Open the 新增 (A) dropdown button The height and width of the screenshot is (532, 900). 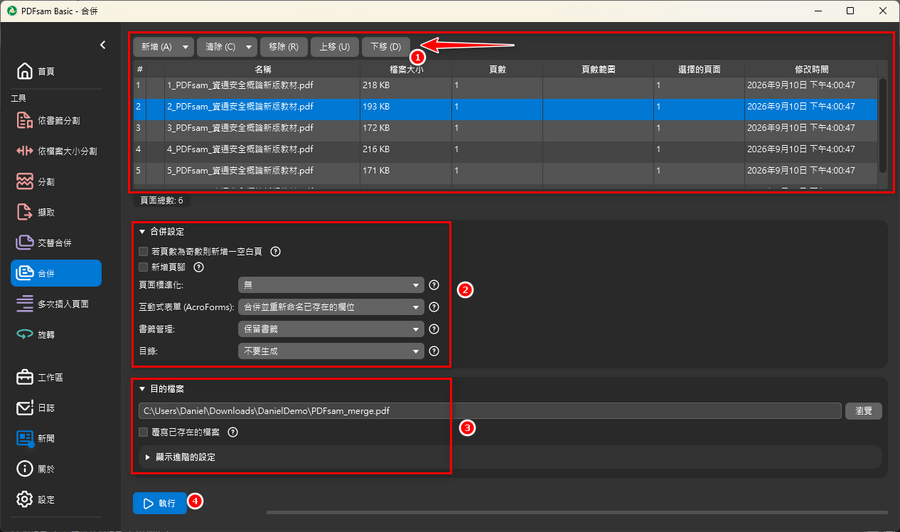[163, 46]
